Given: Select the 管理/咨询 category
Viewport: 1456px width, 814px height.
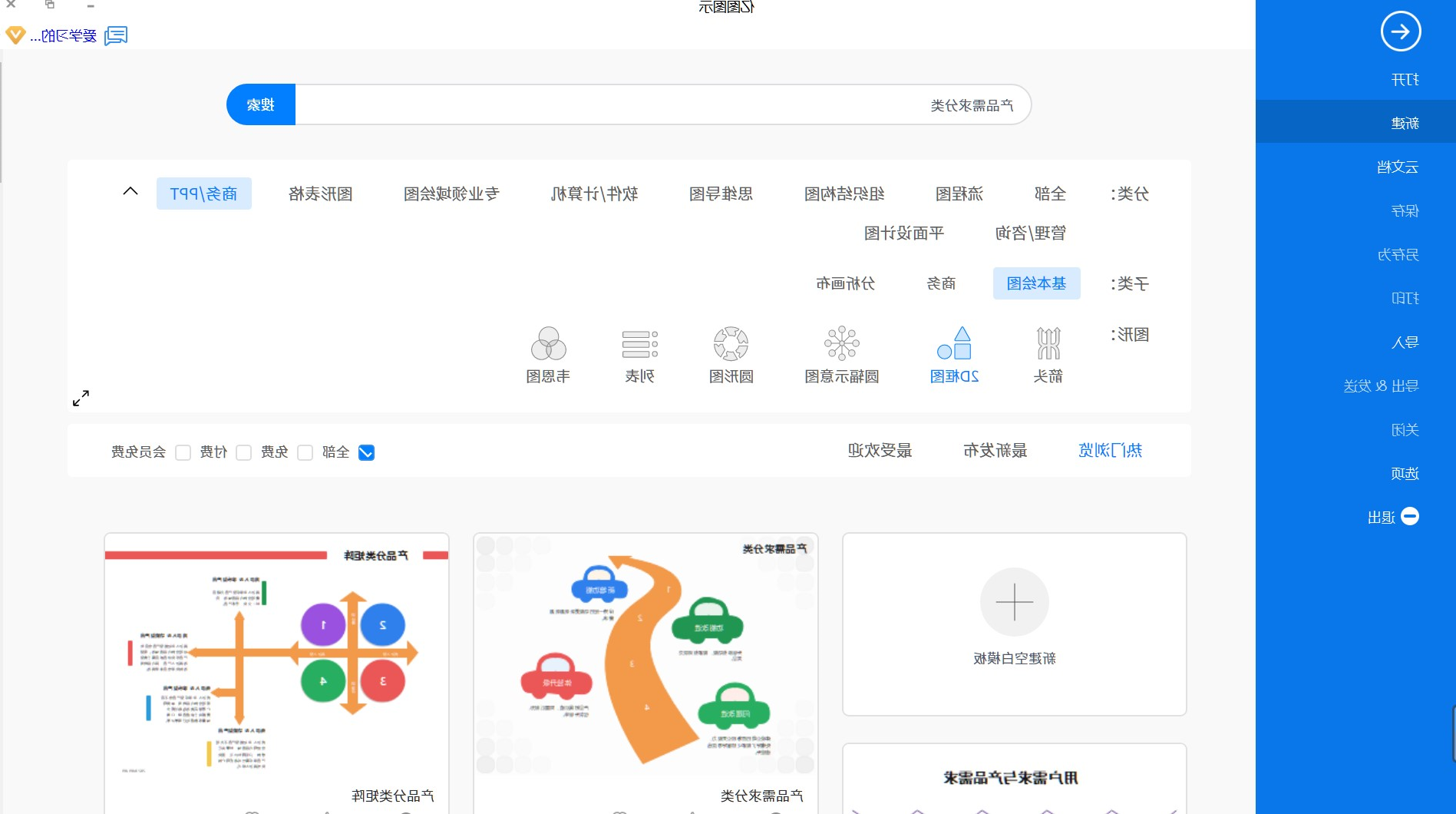Looking at the screenshot, I should point(1030,233).
